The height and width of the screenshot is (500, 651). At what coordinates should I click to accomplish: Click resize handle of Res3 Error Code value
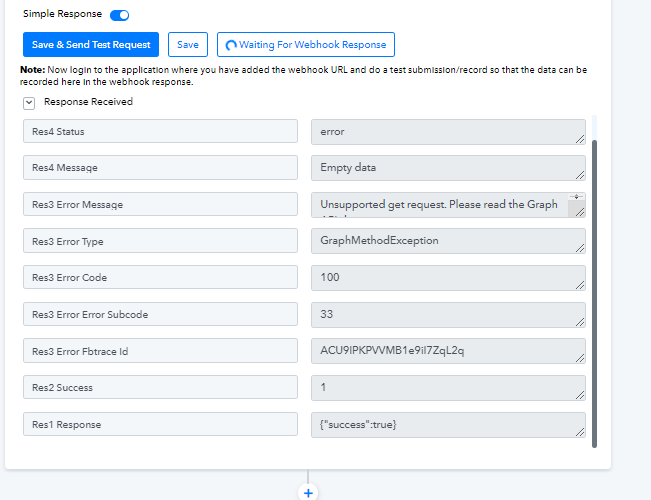coord(580,285)
